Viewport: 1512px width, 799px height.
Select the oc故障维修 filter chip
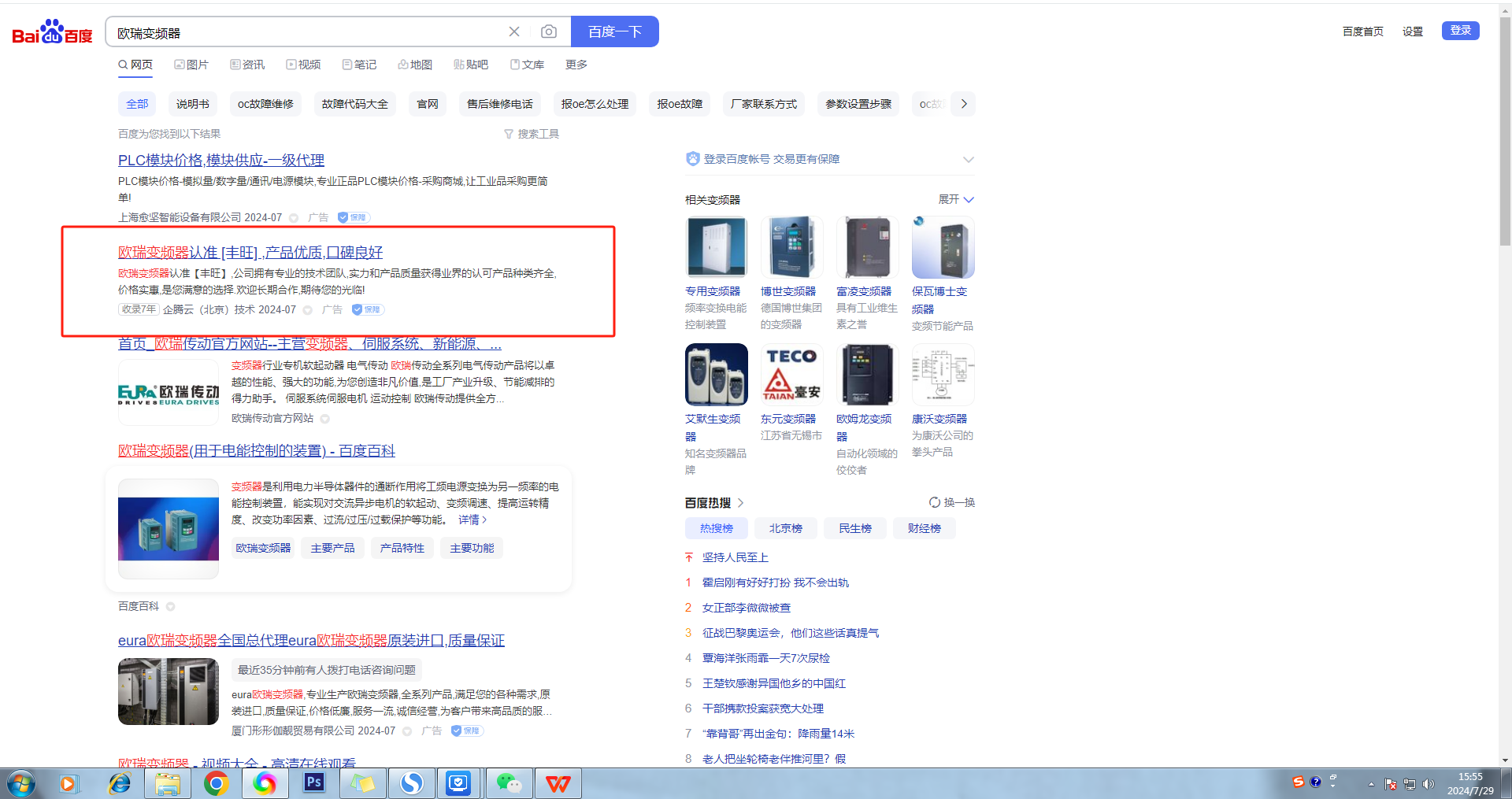(265, 104)
